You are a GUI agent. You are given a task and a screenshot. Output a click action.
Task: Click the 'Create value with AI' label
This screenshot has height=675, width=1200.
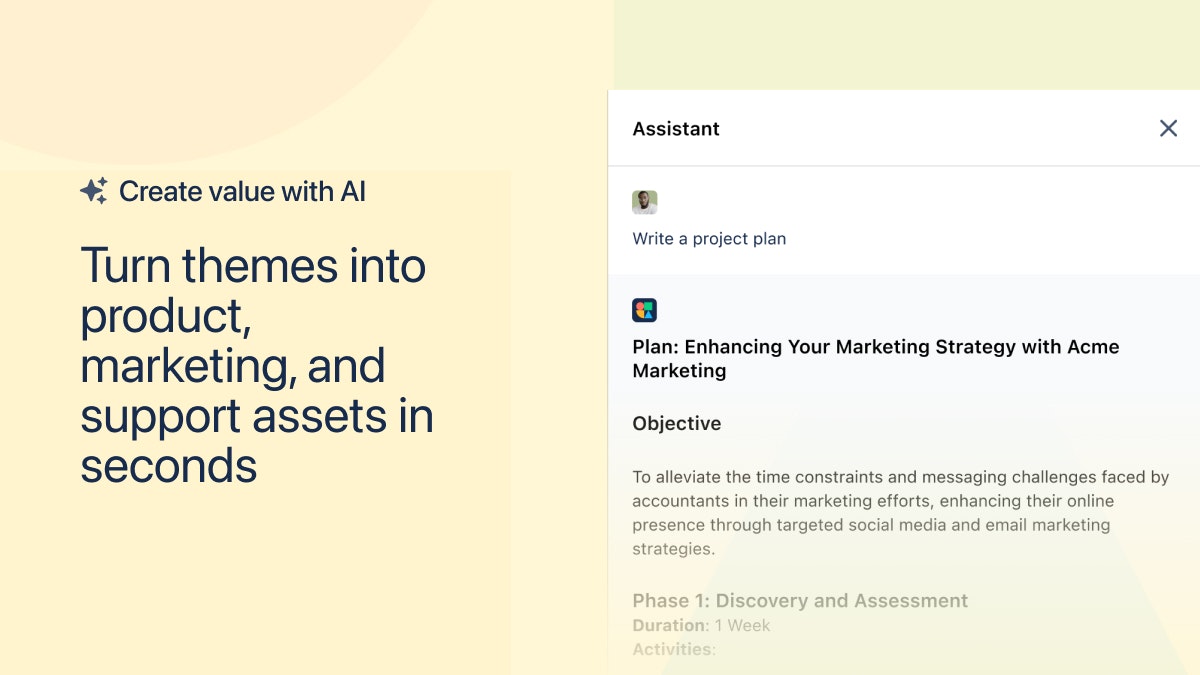(242, 191)
